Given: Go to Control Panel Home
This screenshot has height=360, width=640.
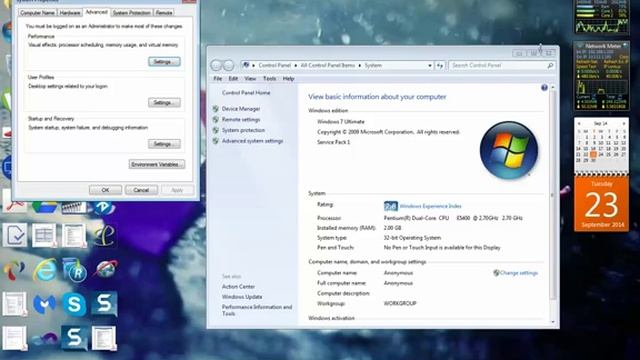Looking at the screenshot, I should (246, 93).
